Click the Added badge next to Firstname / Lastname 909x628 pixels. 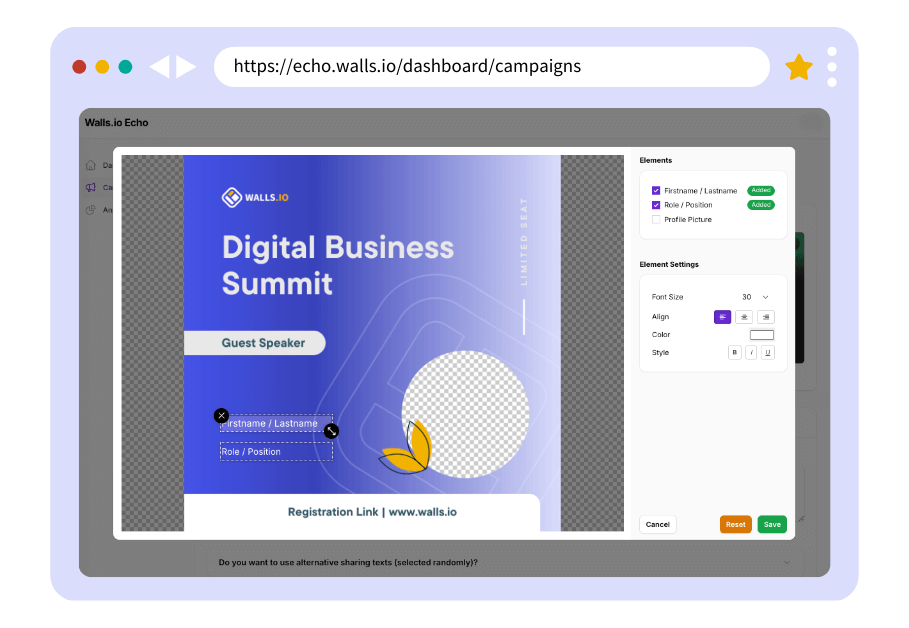point(761,190)
